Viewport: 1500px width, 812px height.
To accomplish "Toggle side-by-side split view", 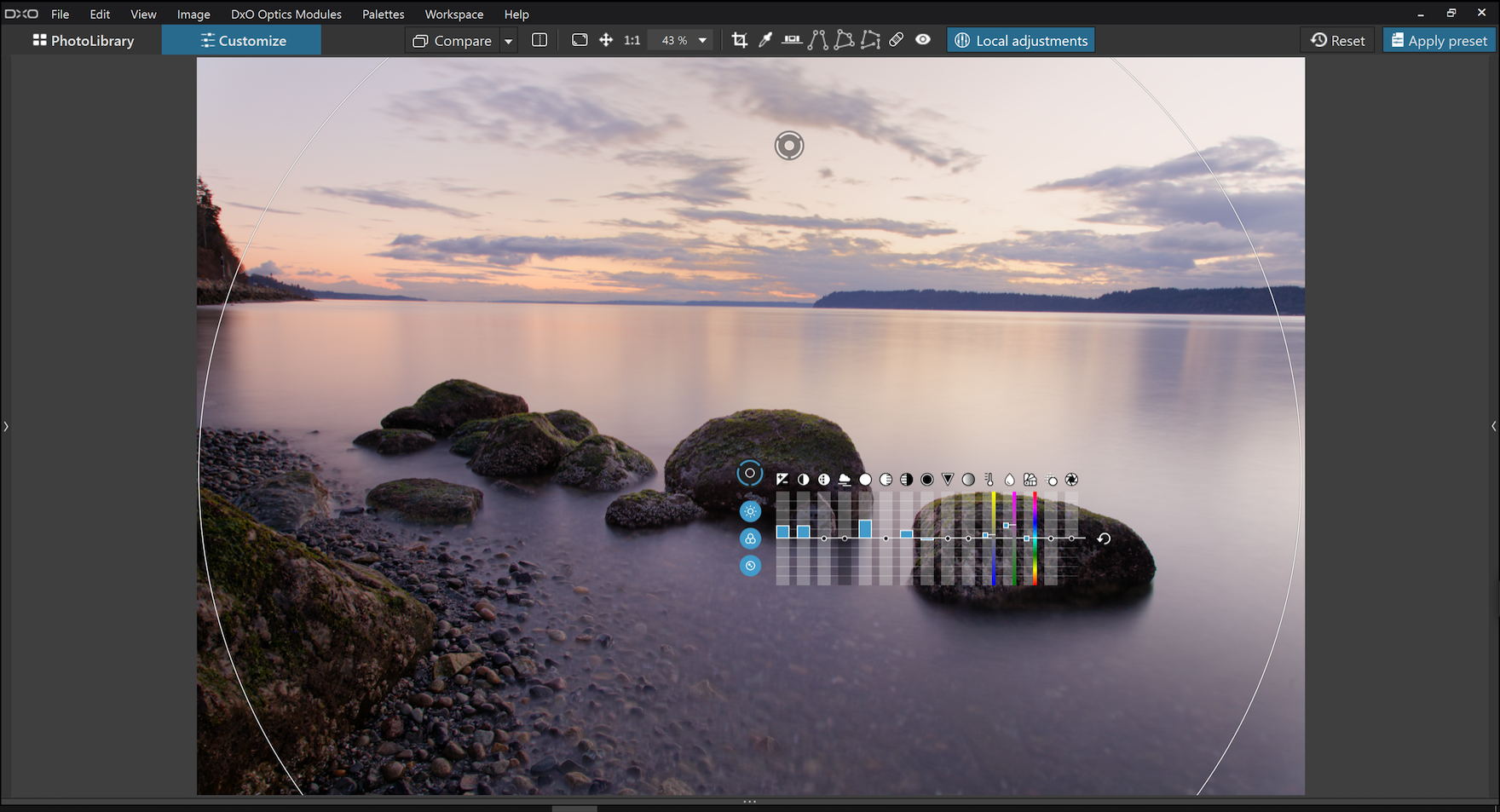I will [539, 40].
